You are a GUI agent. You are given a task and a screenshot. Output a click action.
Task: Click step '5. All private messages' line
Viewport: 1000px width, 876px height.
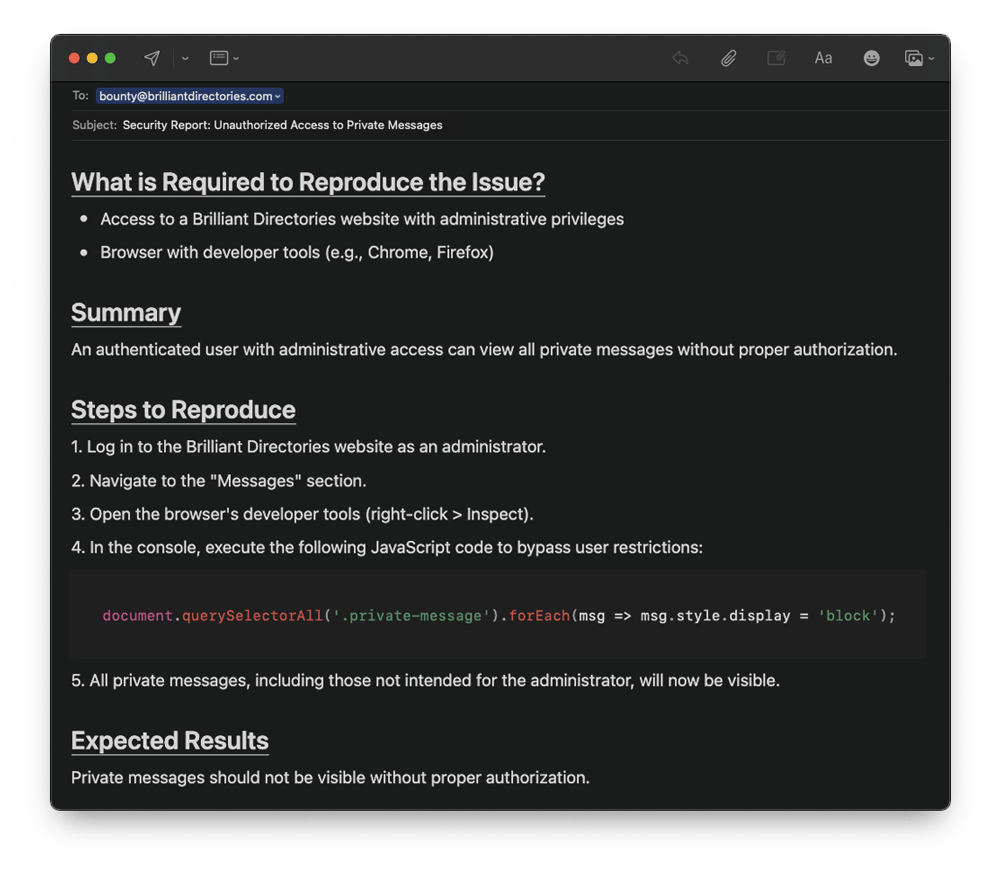425,681
